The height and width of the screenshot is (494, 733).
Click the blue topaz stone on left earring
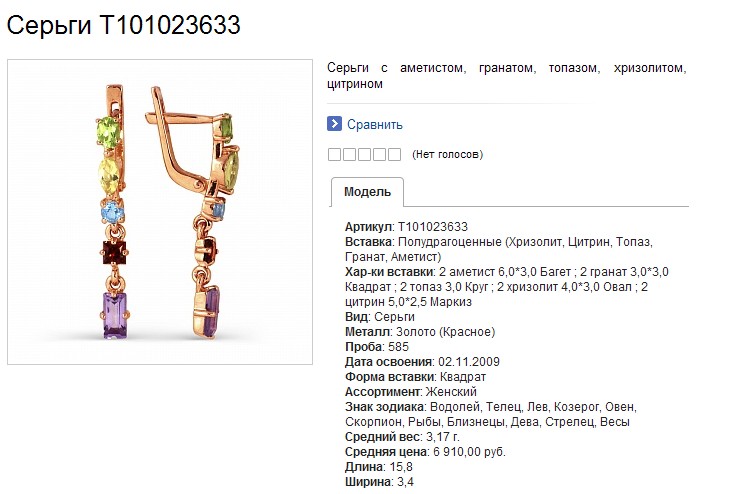coord(113,212)
